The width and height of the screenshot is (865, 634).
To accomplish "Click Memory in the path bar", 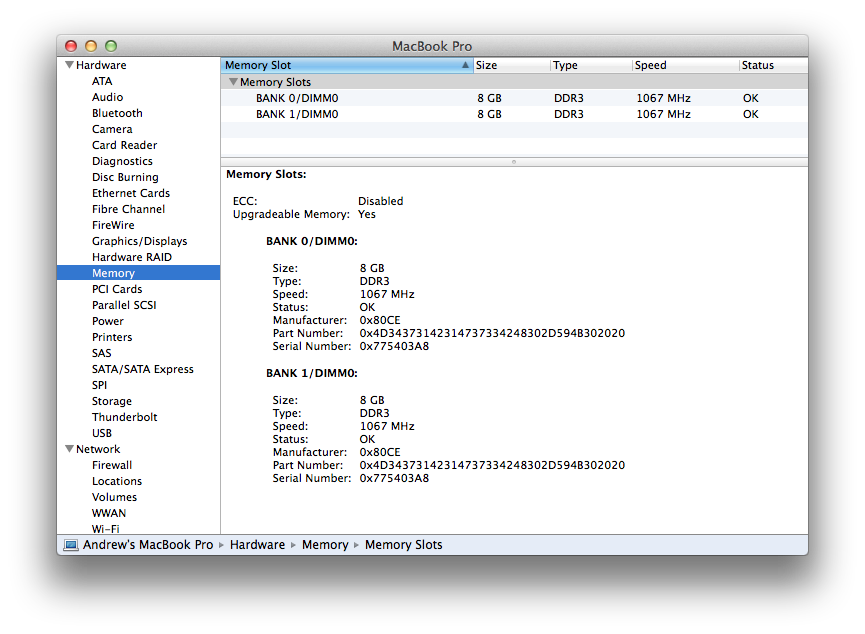I will pyautogui.click(x=325, y=545).
